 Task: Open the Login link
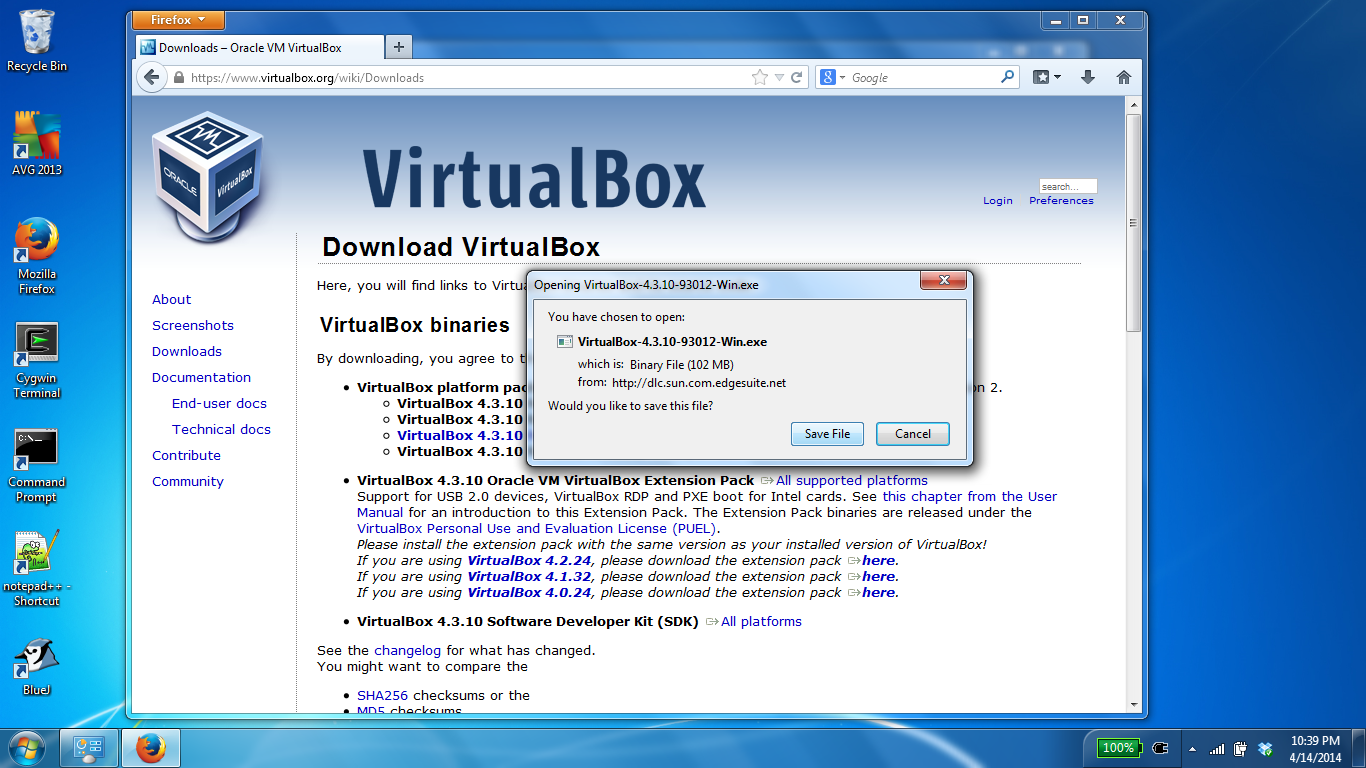997,200
